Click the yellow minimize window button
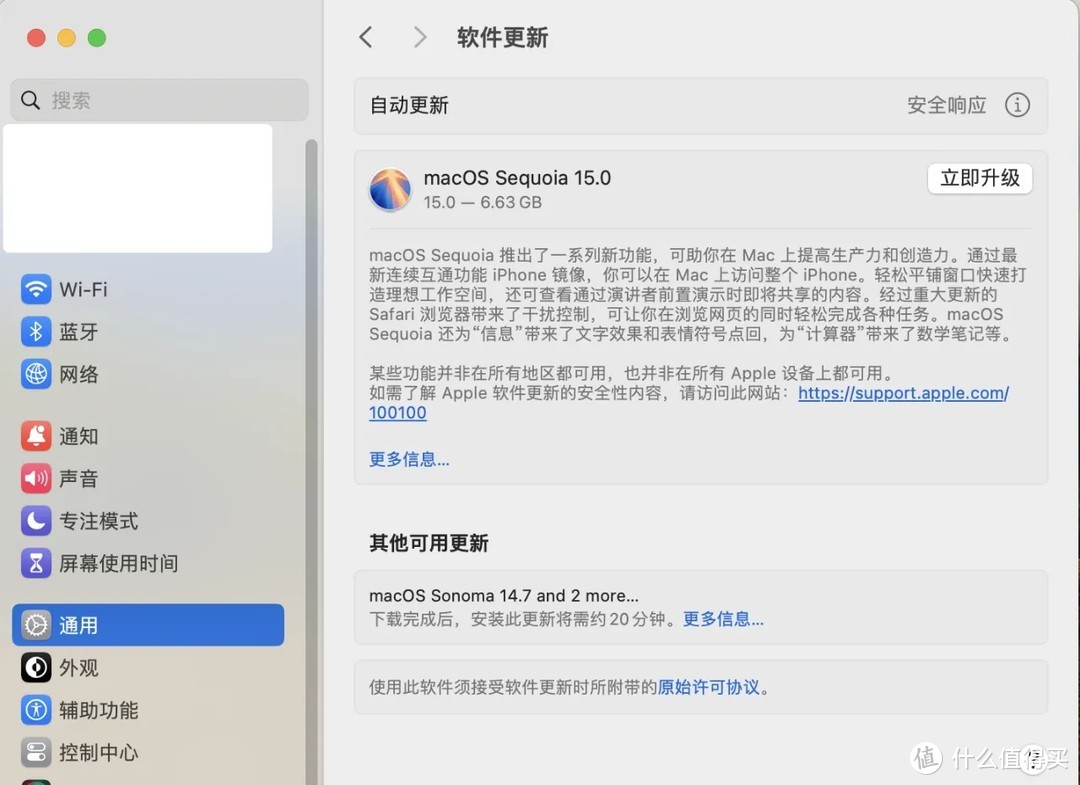The width and height of the screenshot is (1080, 785). 66,38
